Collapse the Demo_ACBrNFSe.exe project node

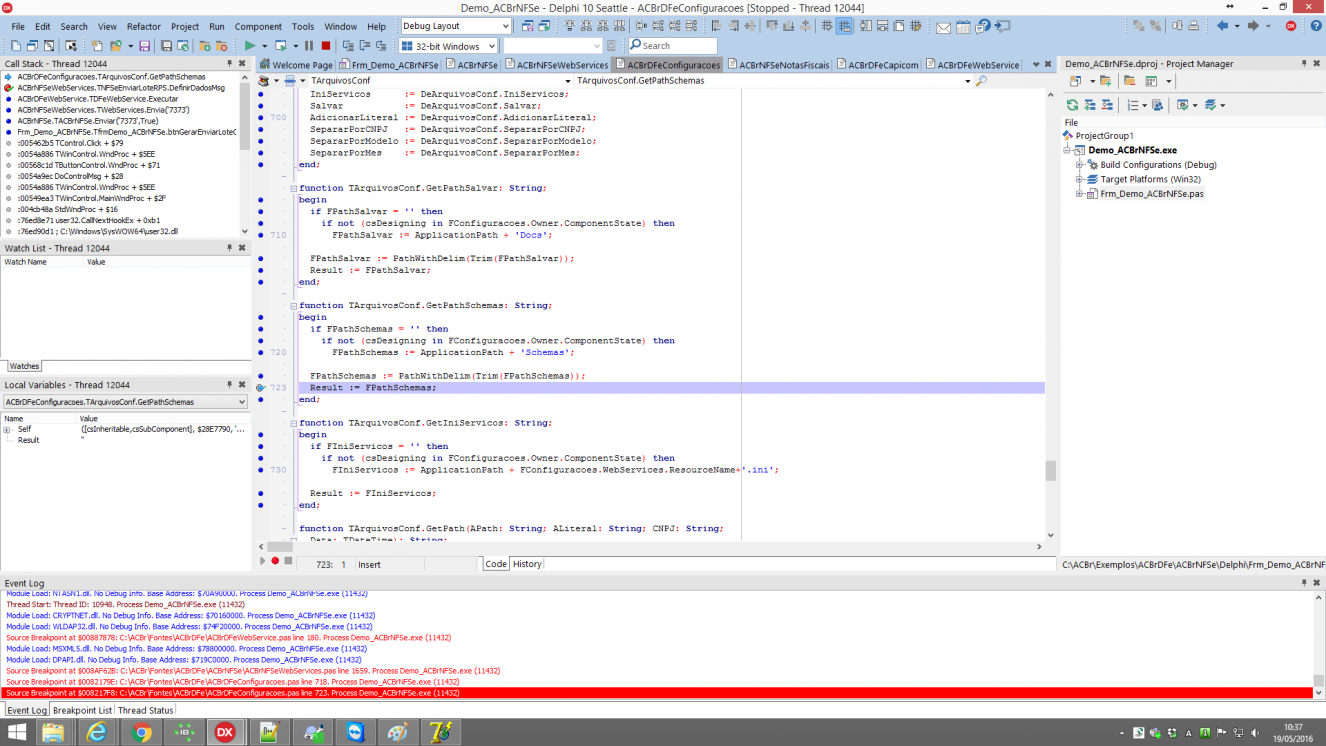[x=1068, y=150]
